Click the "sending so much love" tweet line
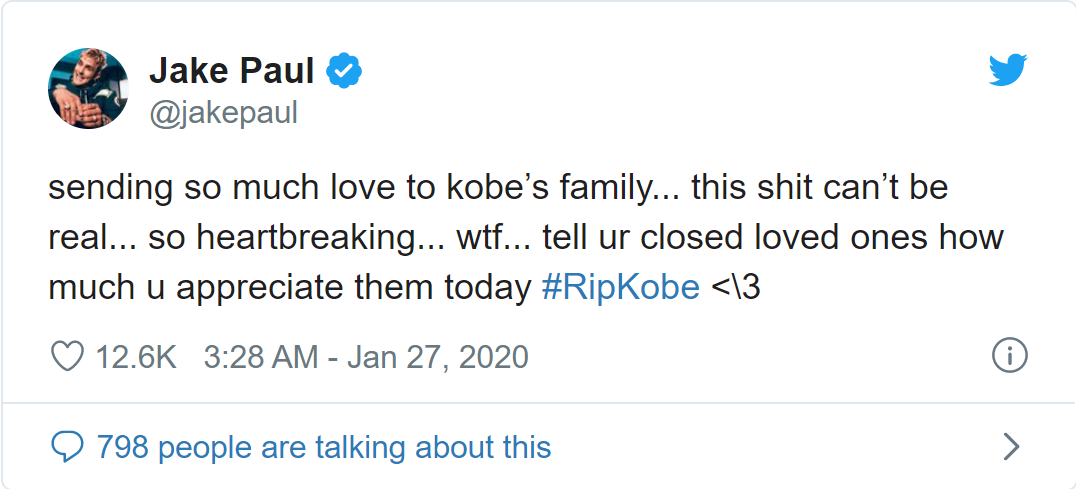1076x489 pixels. pos(498,189)
